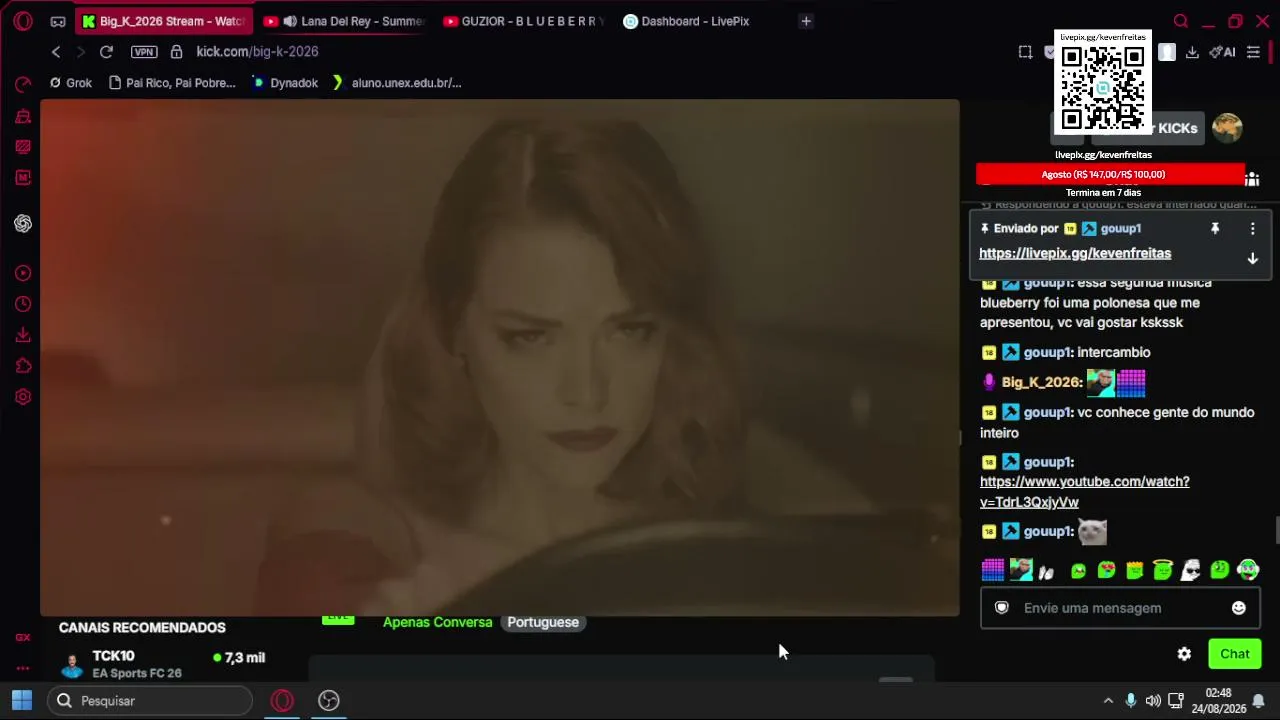Open OBS Studio from the taskbar

329,701
